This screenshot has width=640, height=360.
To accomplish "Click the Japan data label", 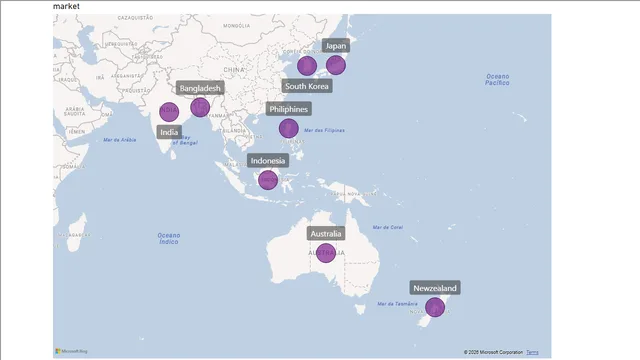I will [336, 46].
